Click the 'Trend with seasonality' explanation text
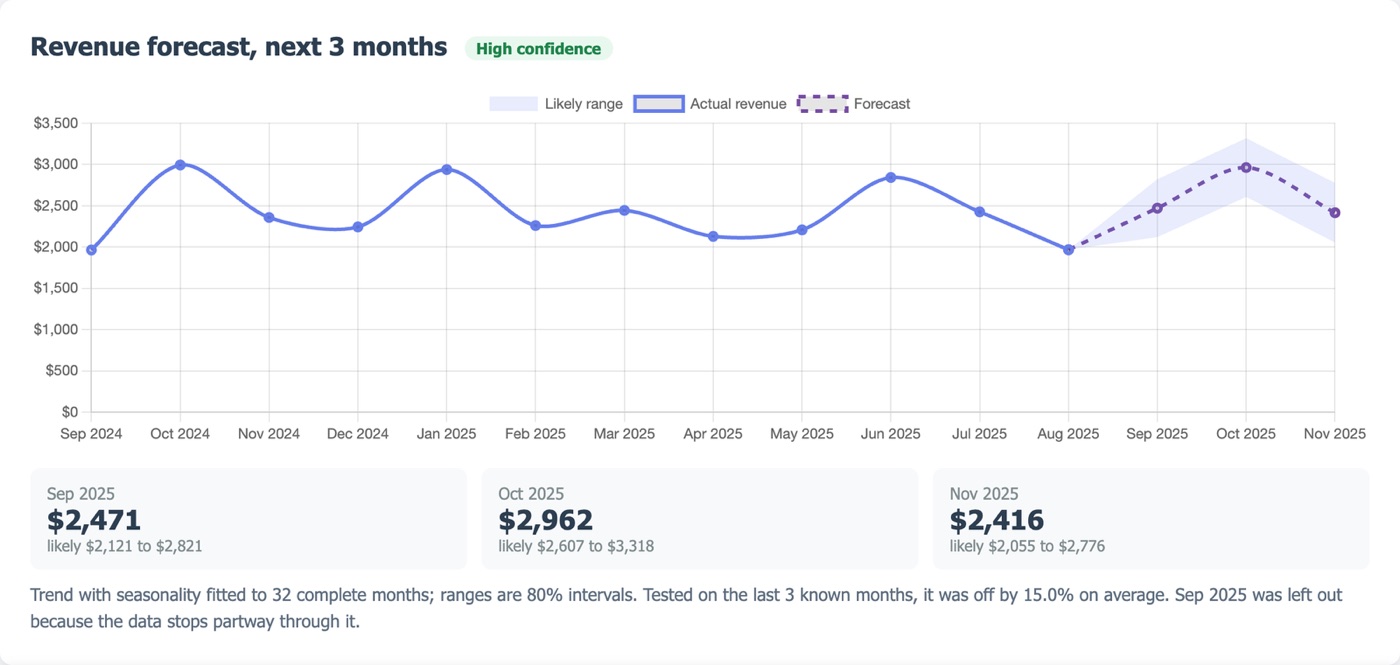 click(x=686, y=608)
